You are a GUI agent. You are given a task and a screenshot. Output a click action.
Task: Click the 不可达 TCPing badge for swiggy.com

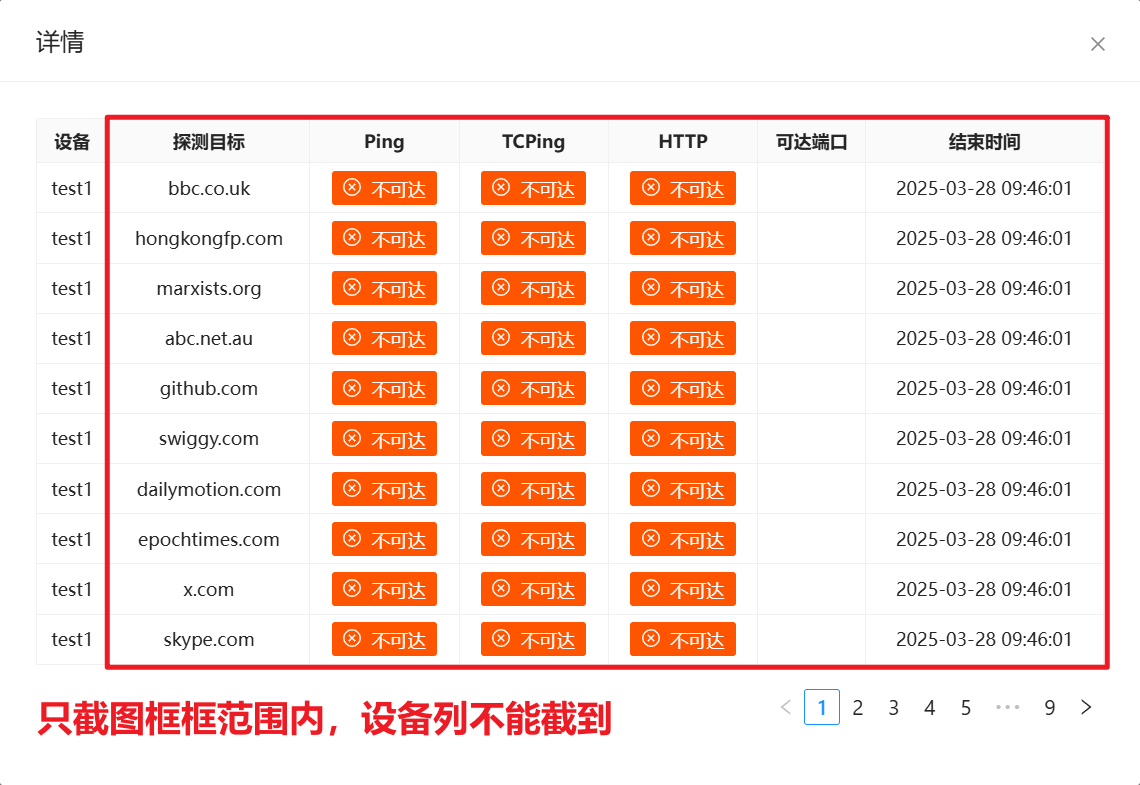coord(533,438)
